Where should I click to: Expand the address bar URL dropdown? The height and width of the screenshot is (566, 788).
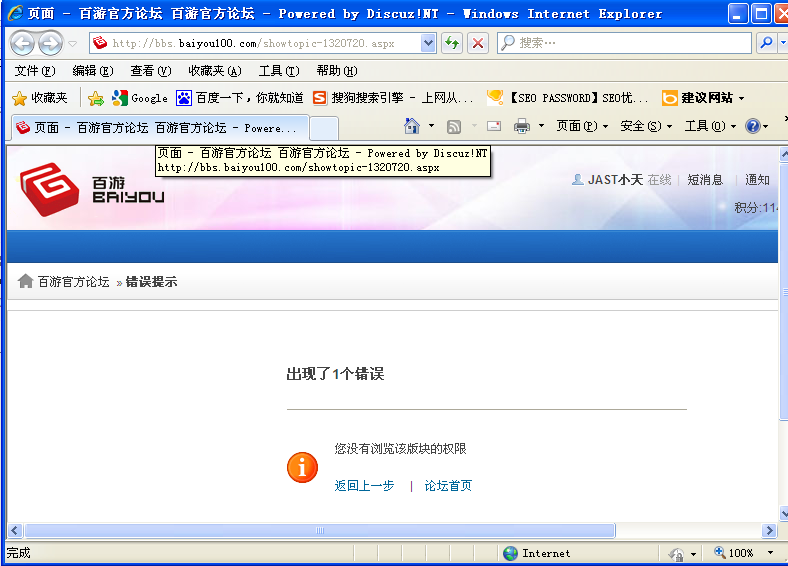(x=428, y=43)
